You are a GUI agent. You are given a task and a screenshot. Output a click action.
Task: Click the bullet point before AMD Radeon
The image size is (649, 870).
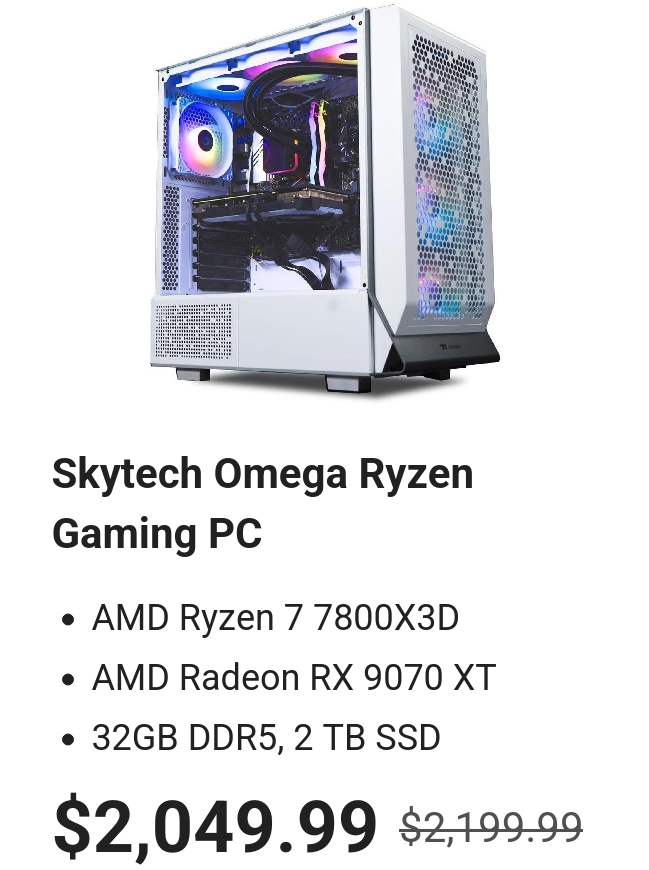point(68,679)
